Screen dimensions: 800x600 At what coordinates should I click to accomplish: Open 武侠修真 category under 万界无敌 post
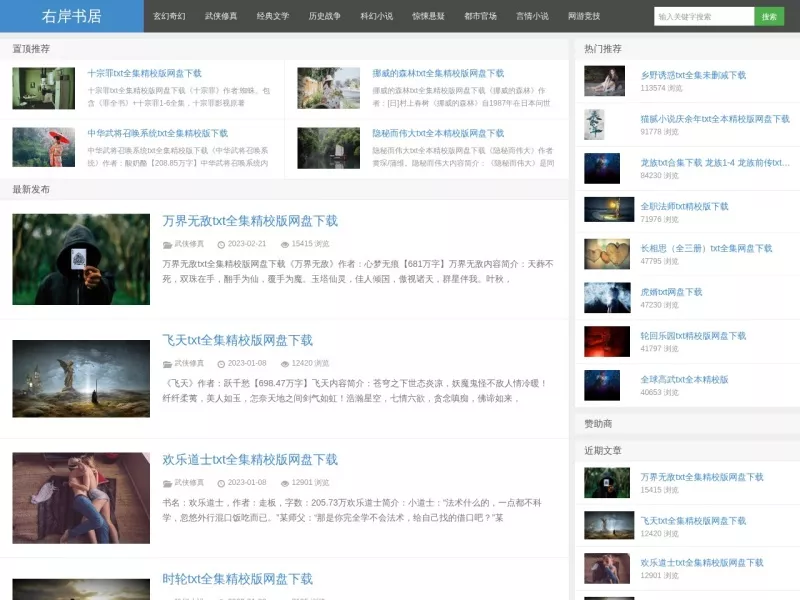pos(189,244)
